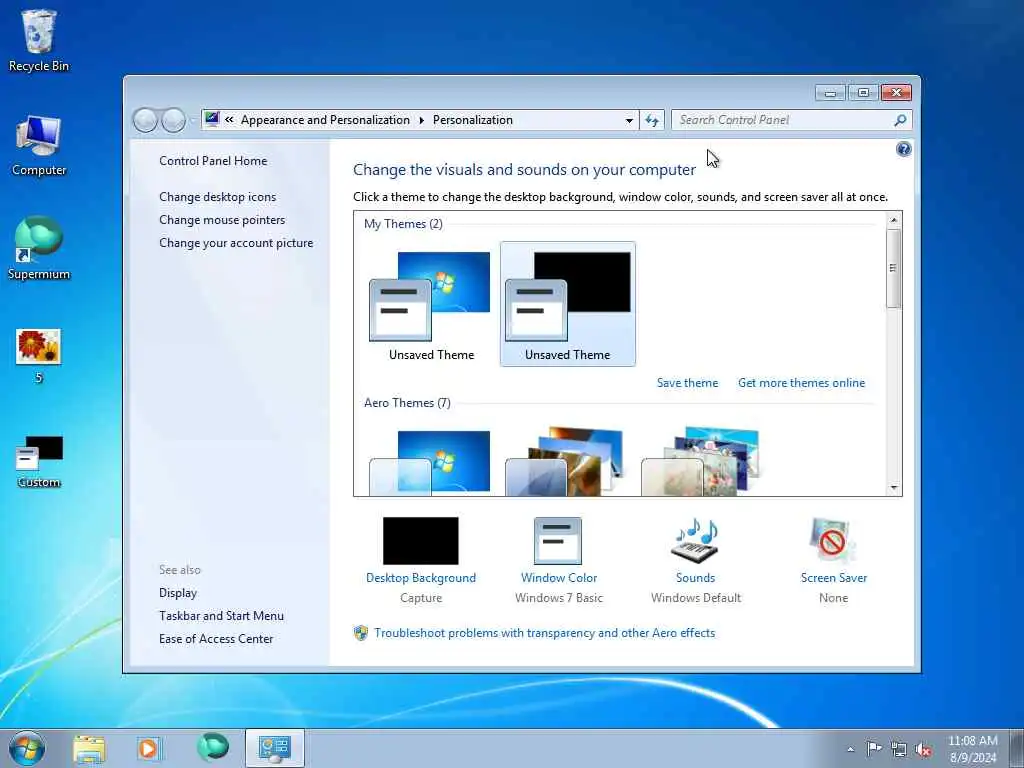
Task: Open Window Color settings icon
Action: pos(558,541)
